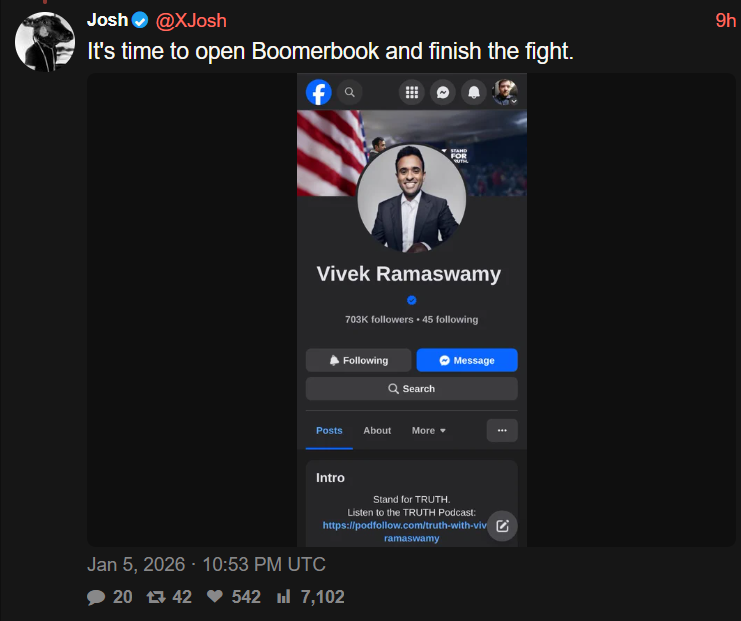View post analytics bar chart icon
The width and height of the screenshot is (741, 621).
[x=284, y=596]
